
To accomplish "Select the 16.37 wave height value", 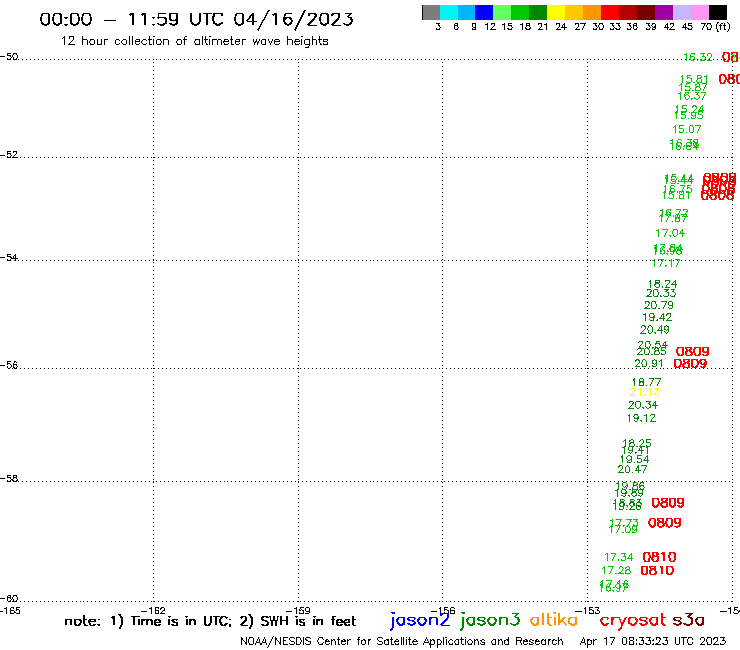I will pyautogui.click(x=692, y=96).
